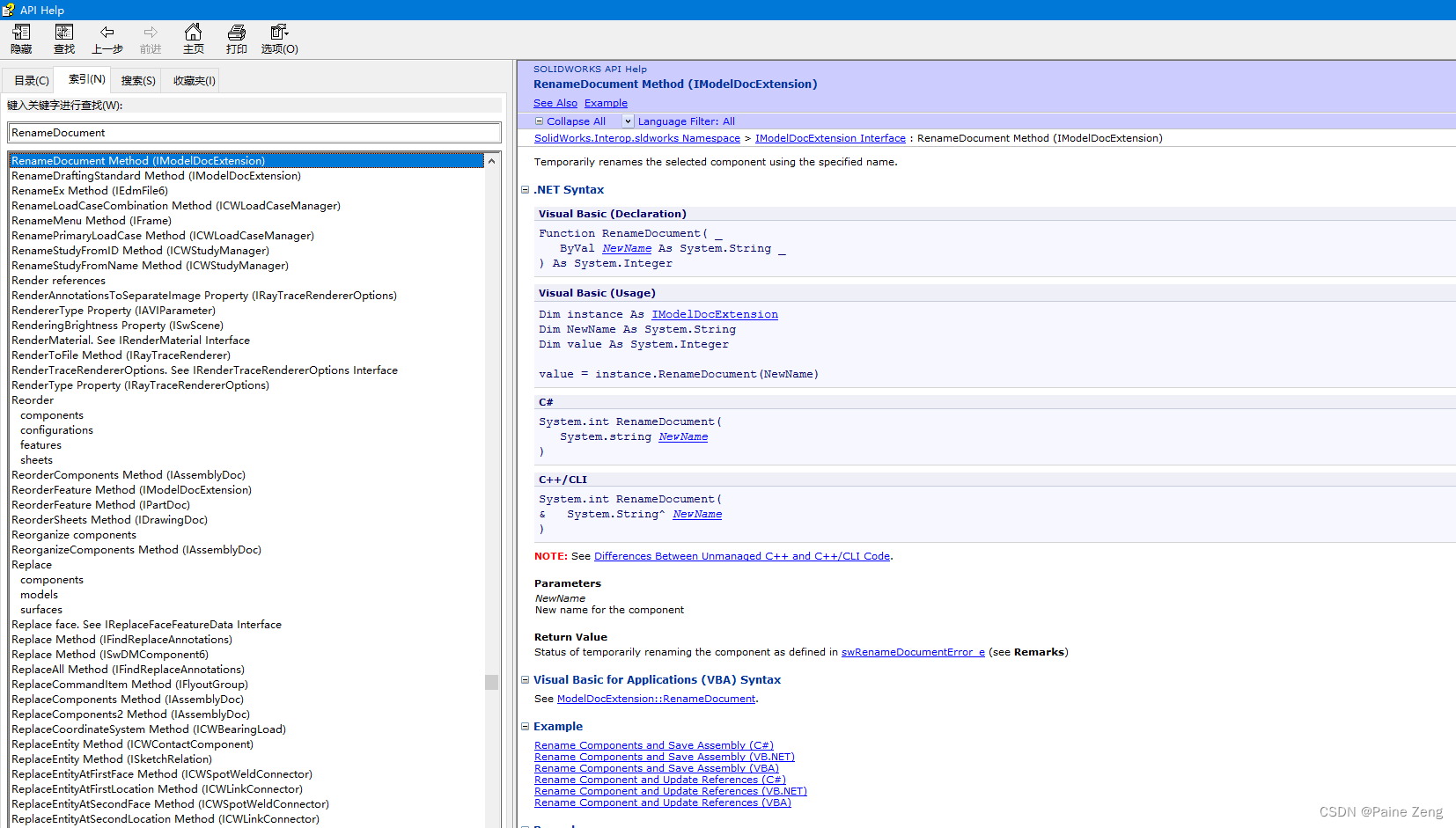Select ReorderFeature Method (IPartDoc) entry
This screenshot has height=828, width=1456.
click(x=100, y=505)
